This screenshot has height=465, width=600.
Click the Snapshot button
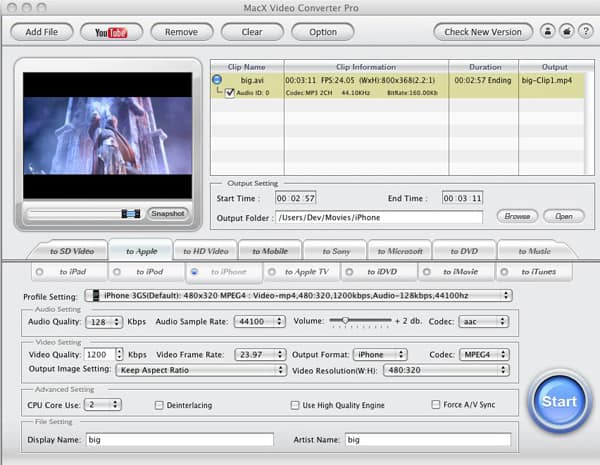[x=168, y=214]
